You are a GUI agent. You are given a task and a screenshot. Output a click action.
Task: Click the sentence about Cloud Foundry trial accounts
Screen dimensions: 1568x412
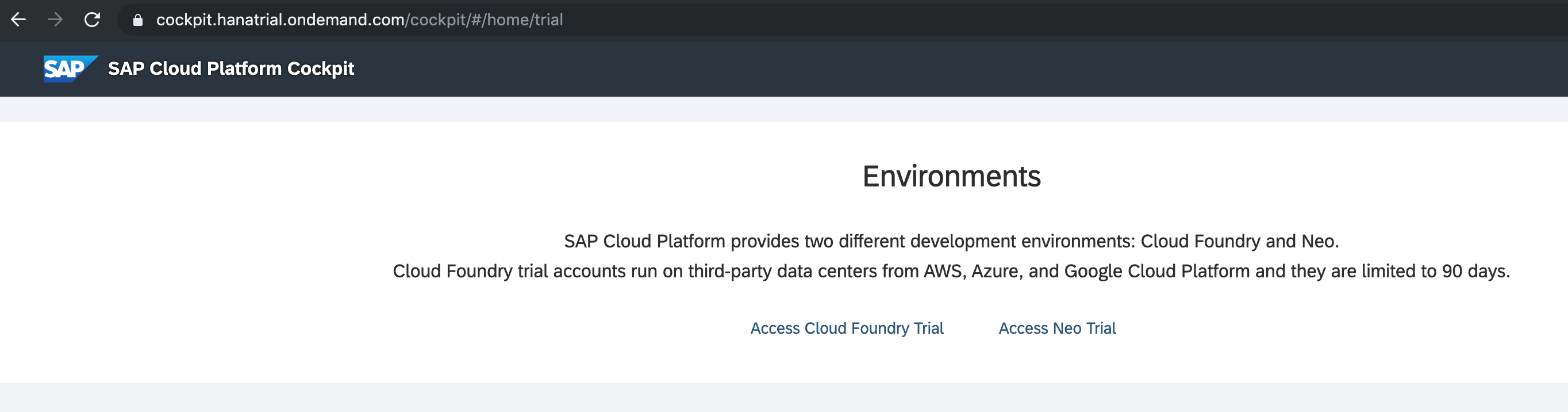pyautogui.click(x=951, y=271)
